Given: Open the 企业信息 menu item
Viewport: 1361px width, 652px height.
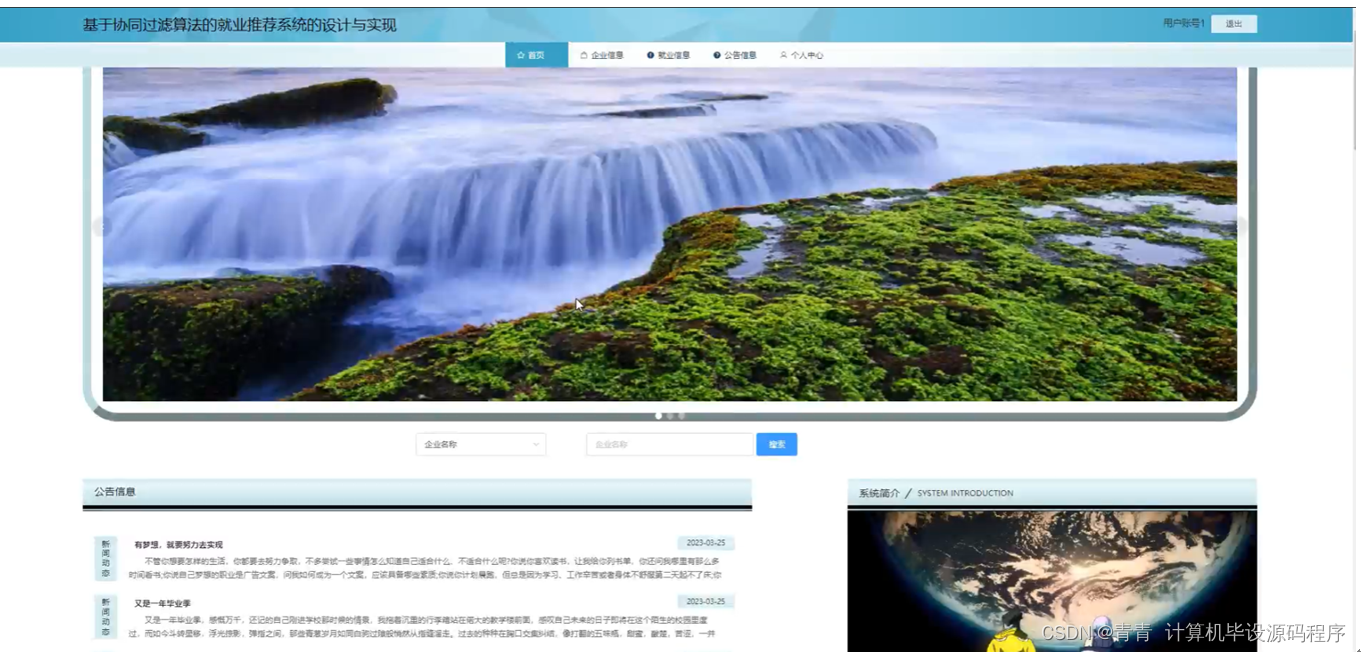Looking at the screenshot, I should pyautogui.click(x=601, y=55).
